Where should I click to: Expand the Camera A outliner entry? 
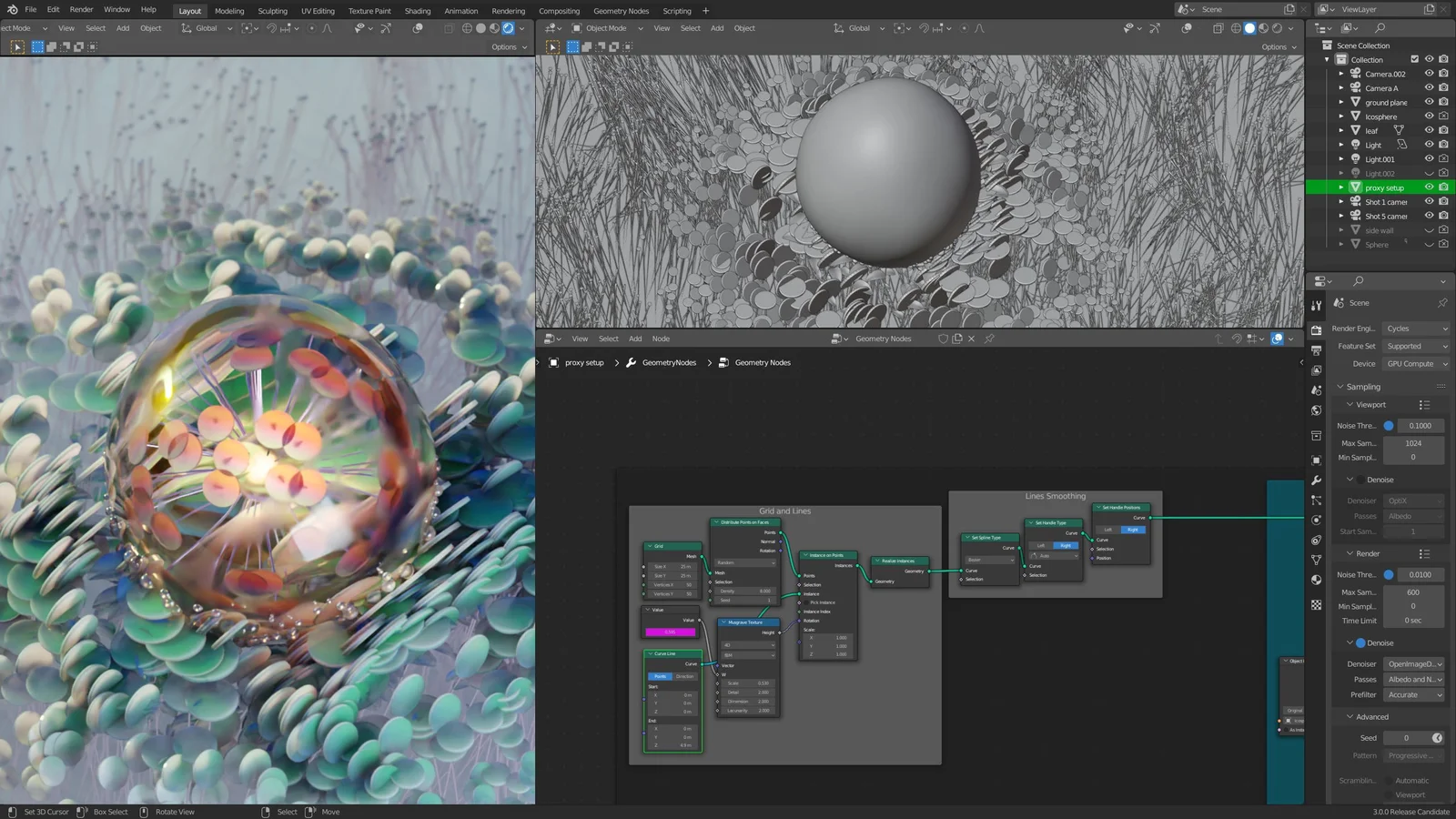[1341, 88]
